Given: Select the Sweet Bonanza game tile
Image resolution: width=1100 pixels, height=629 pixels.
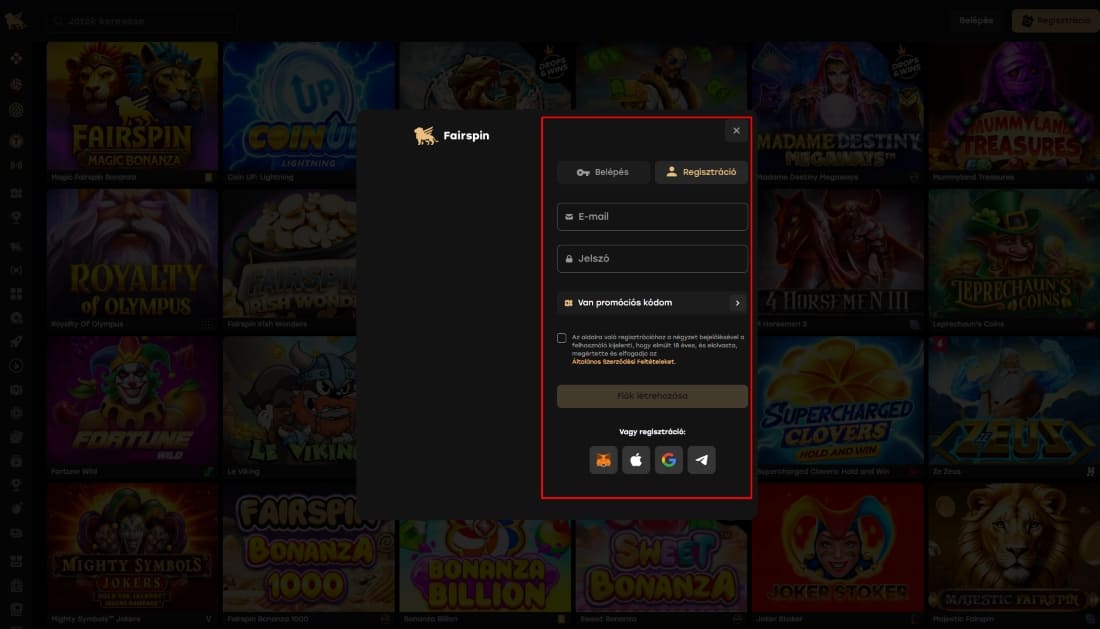Looking at the screenshot, I should pos(661,567).
